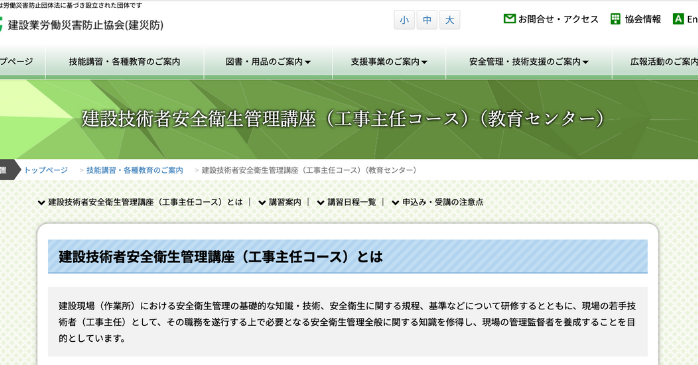Jump to 申込み・受講の注意点 section

tap(442, 202)
